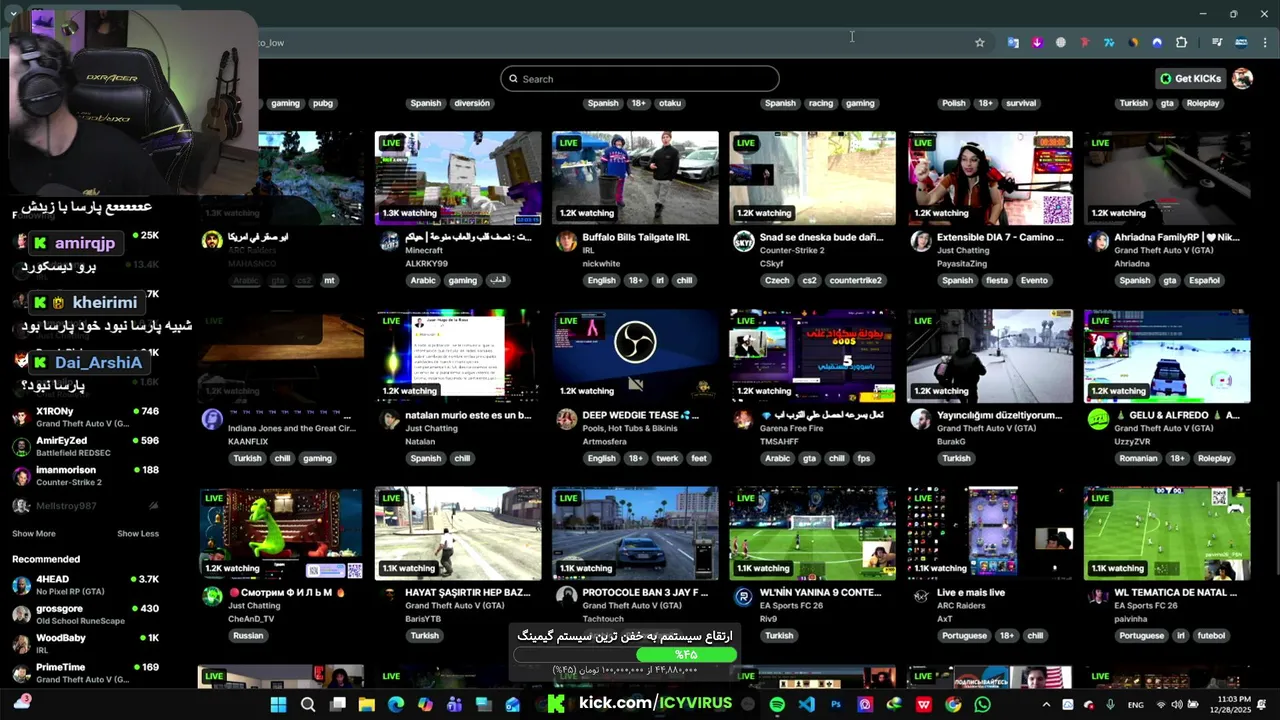Open Photoshop from the taskbar
Viewport: 1280px width, 720px height.
(836, 705)
